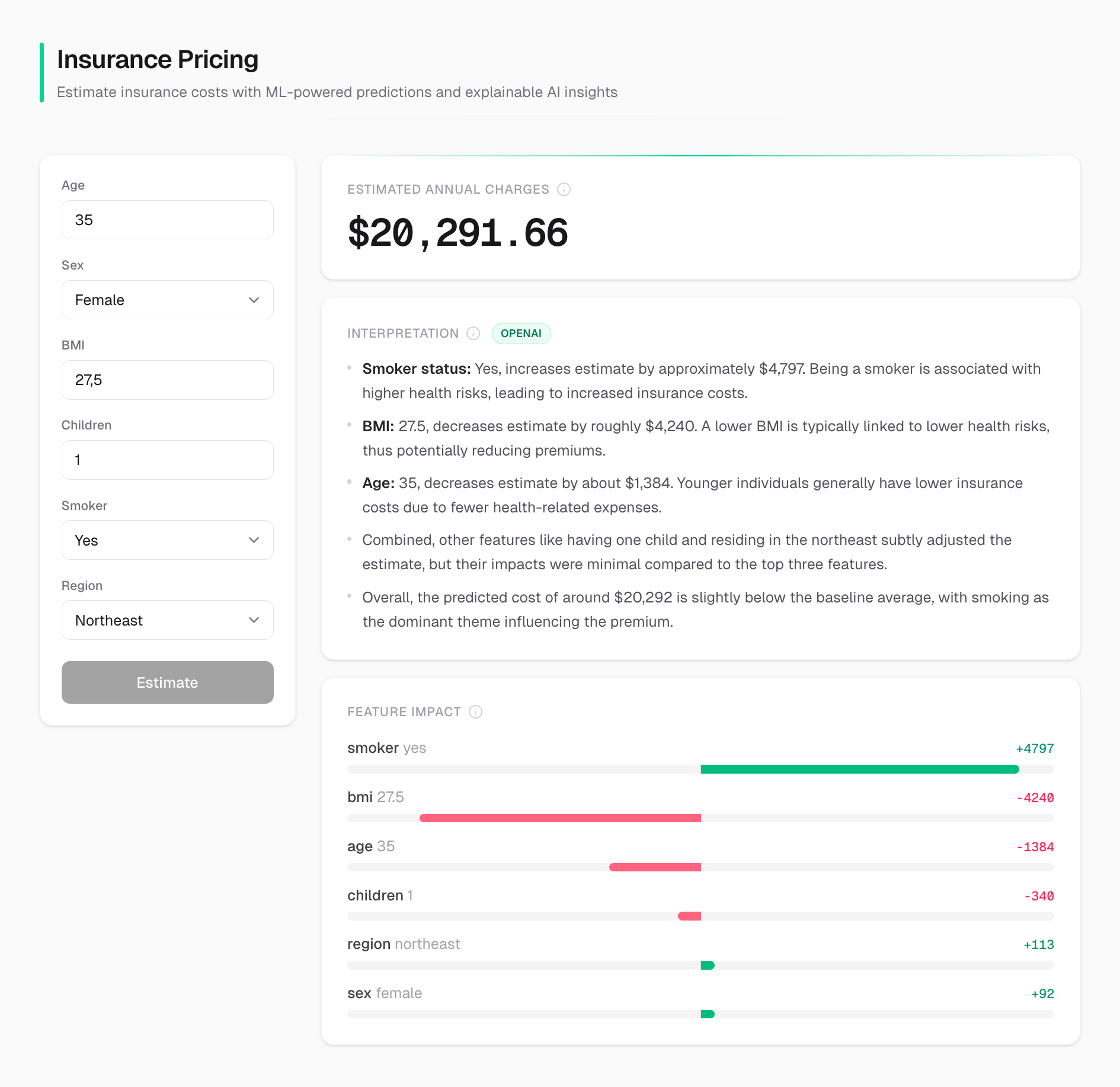
Task: Open the Smoker dropdown showing Yes
Action: click(x=167, y=540)
